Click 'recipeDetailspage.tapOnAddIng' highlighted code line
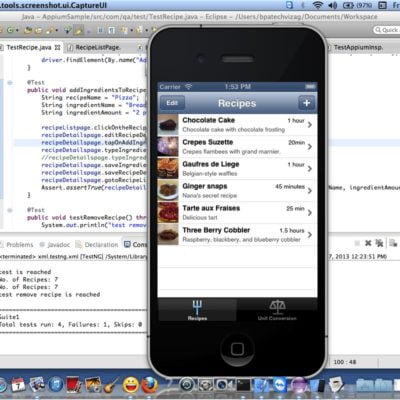400x400 pixels. tap(94, 143)
